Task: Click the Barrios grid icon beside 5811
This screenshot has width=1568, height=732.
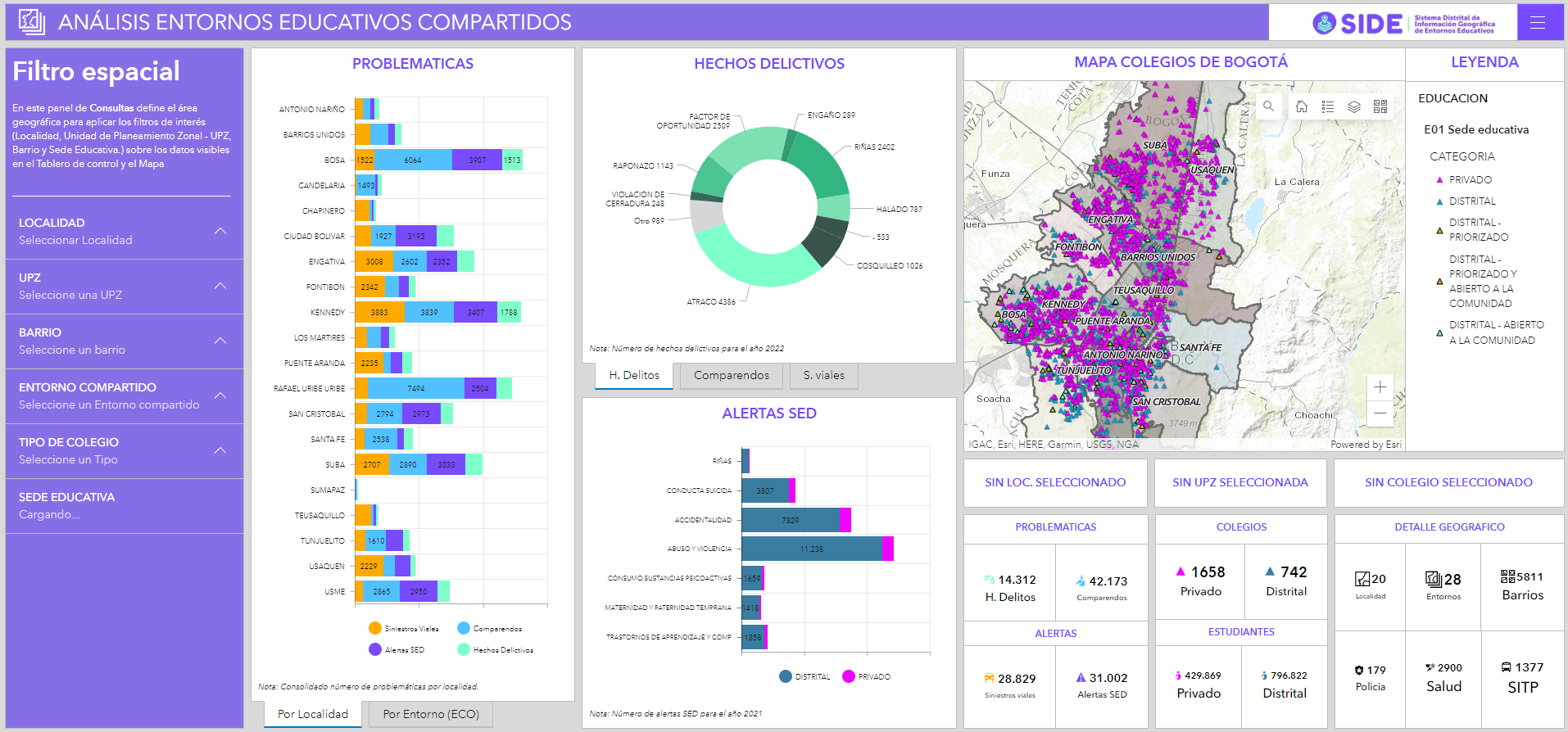Action: (x=1508, y=576)
